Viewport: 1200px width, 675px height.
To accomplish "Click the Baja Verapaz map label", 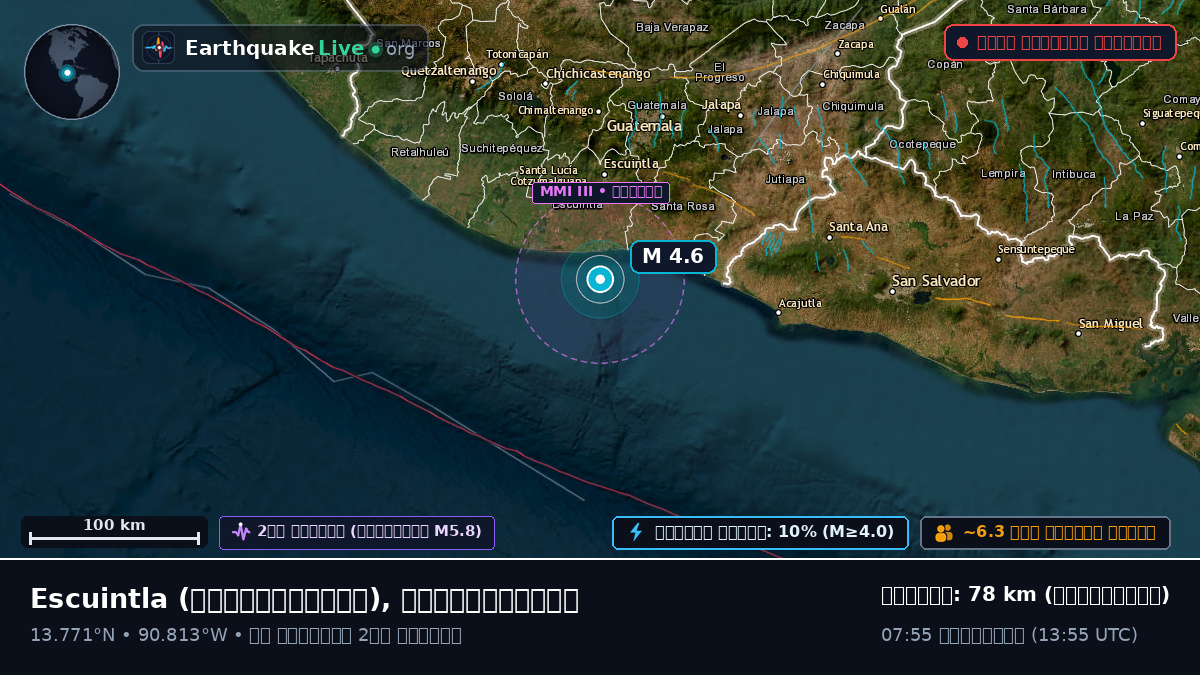I will (672, 27).
